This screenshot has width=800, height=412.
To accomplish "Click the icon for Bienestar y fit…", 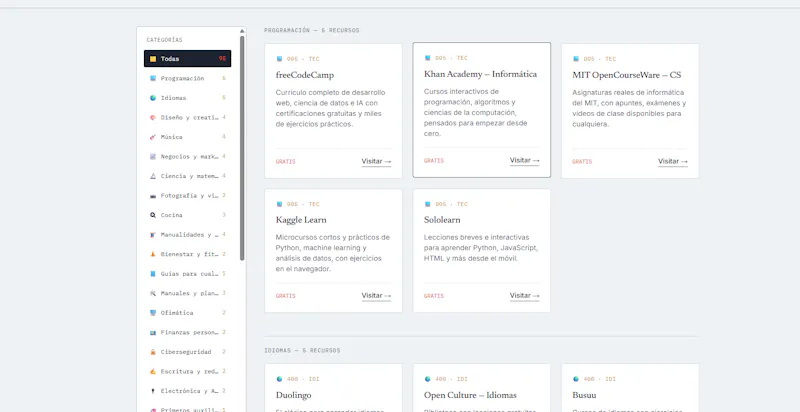I will 153,254.
